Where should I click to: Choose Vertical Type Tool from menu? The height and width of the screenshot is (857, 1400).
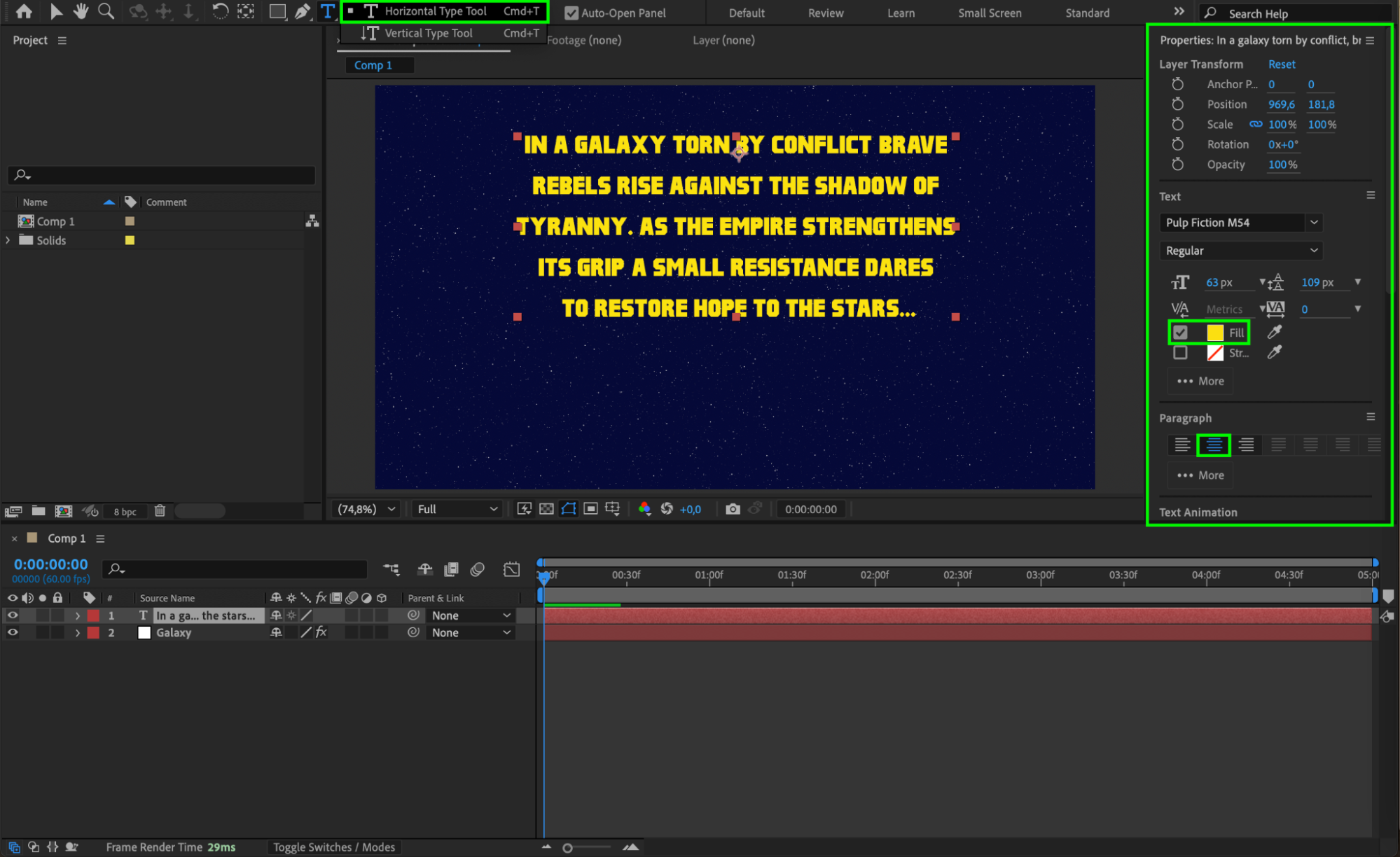[428, 33]
